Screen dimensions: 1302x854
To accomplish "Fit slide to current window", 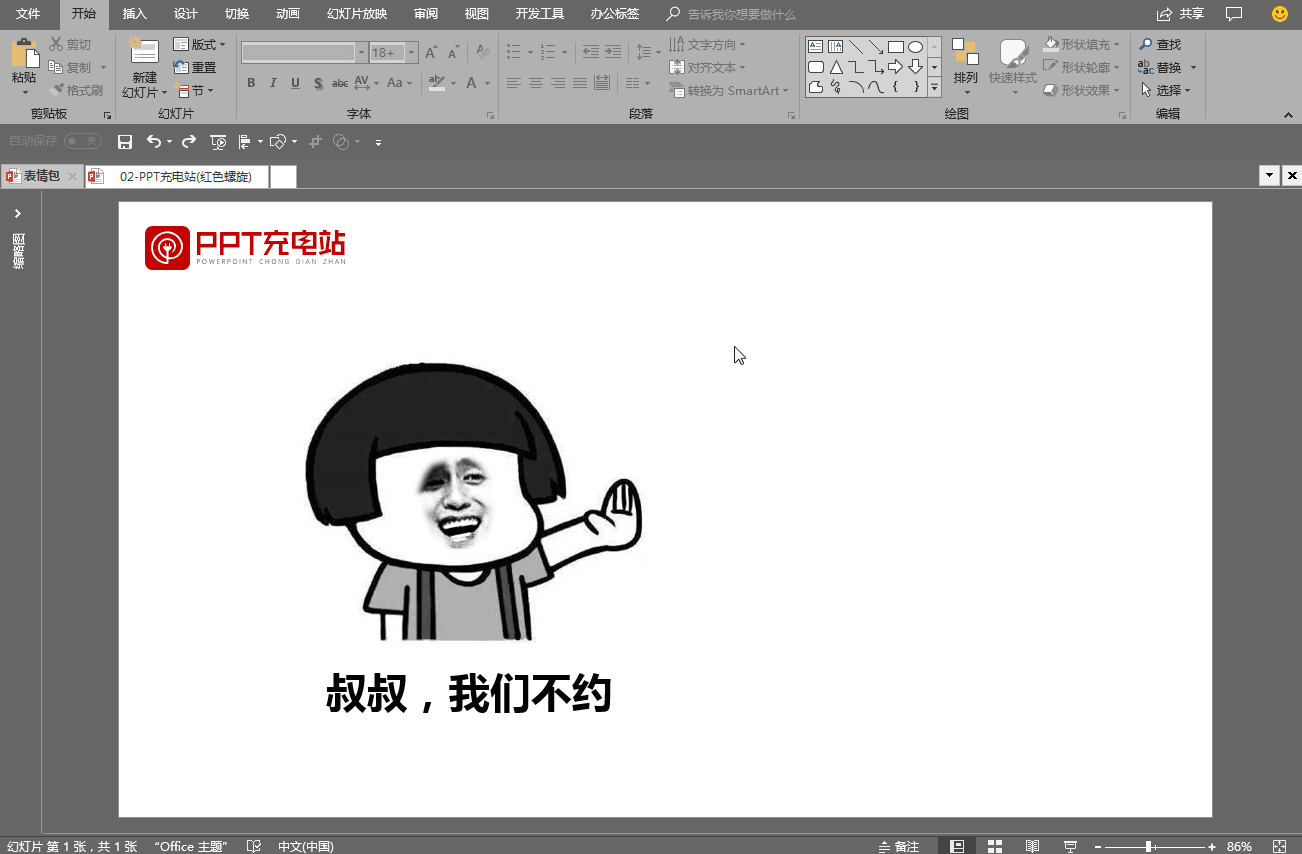I will (1279, 846).
